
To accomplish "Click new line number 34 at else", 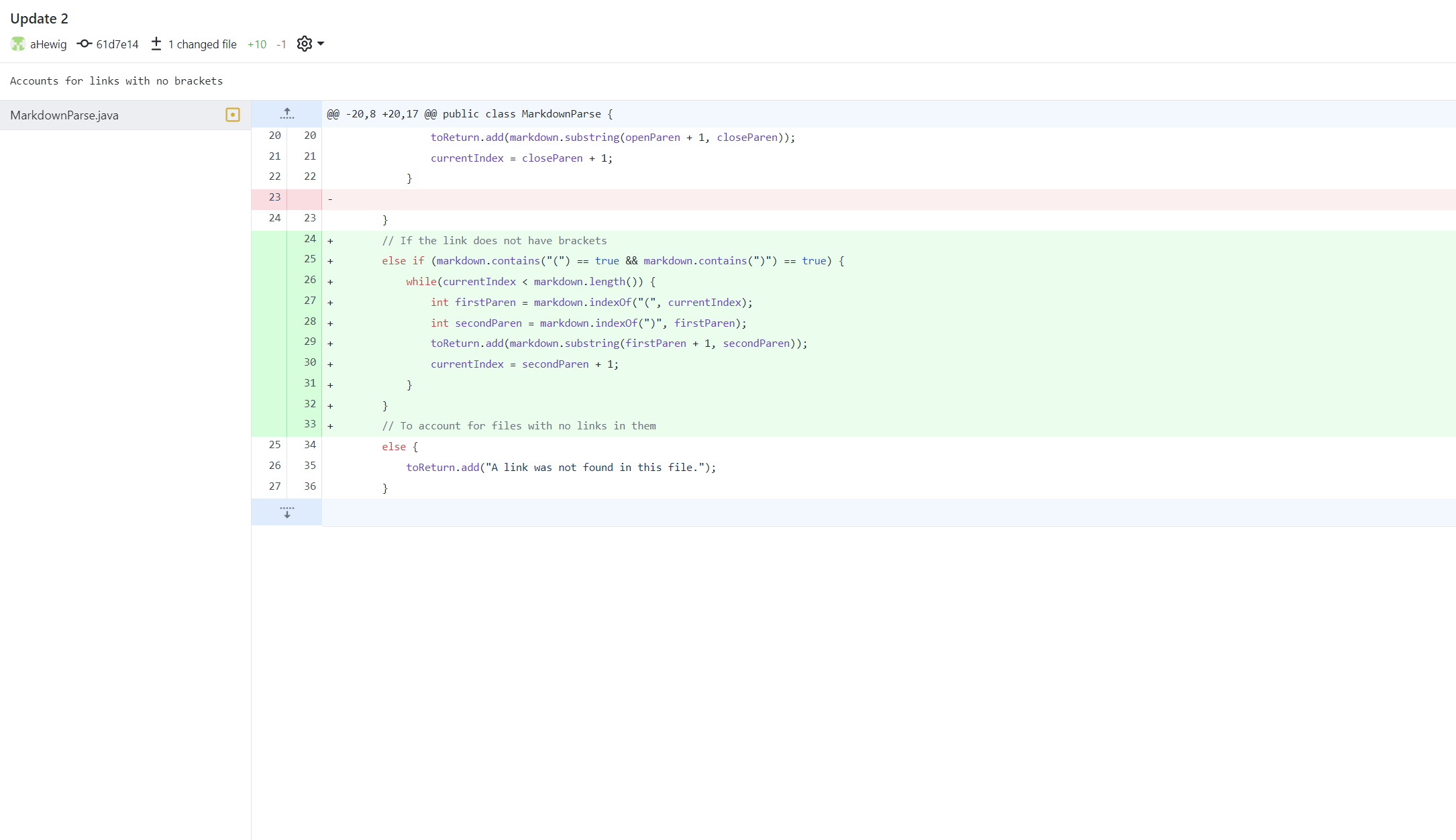I will [310, 445].
